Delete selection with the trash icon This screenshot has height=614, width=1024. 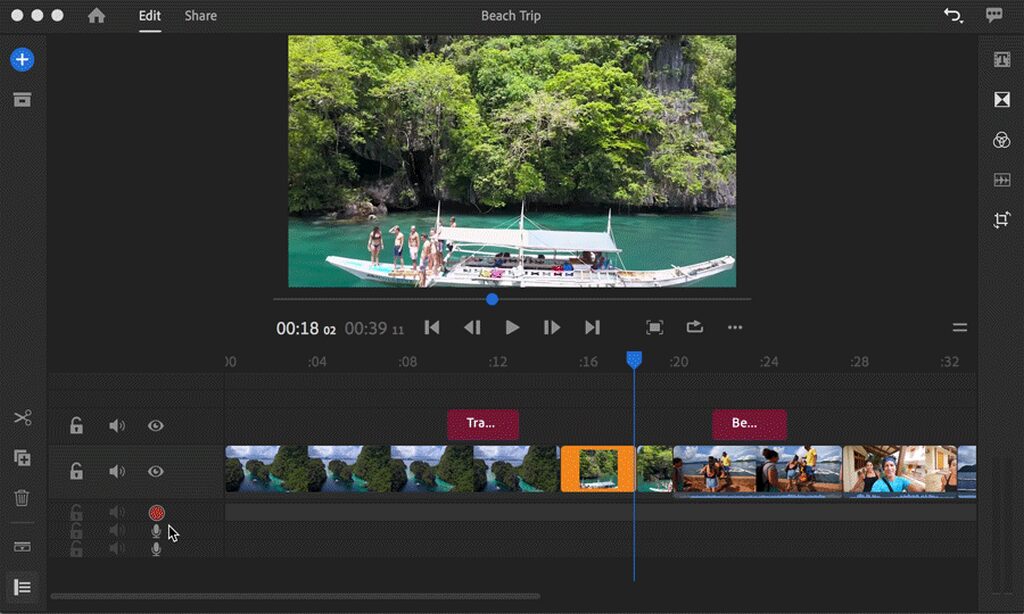(x=22, y=497)
